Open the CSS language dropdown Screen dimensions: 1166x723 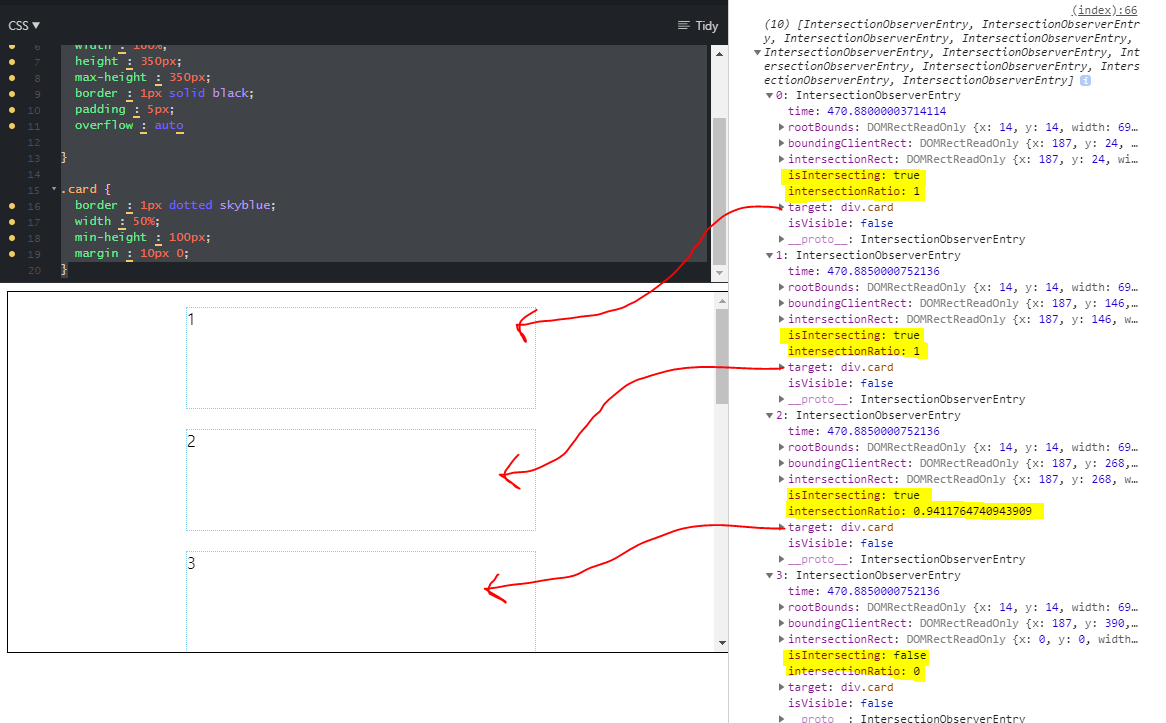coord(24,25)
